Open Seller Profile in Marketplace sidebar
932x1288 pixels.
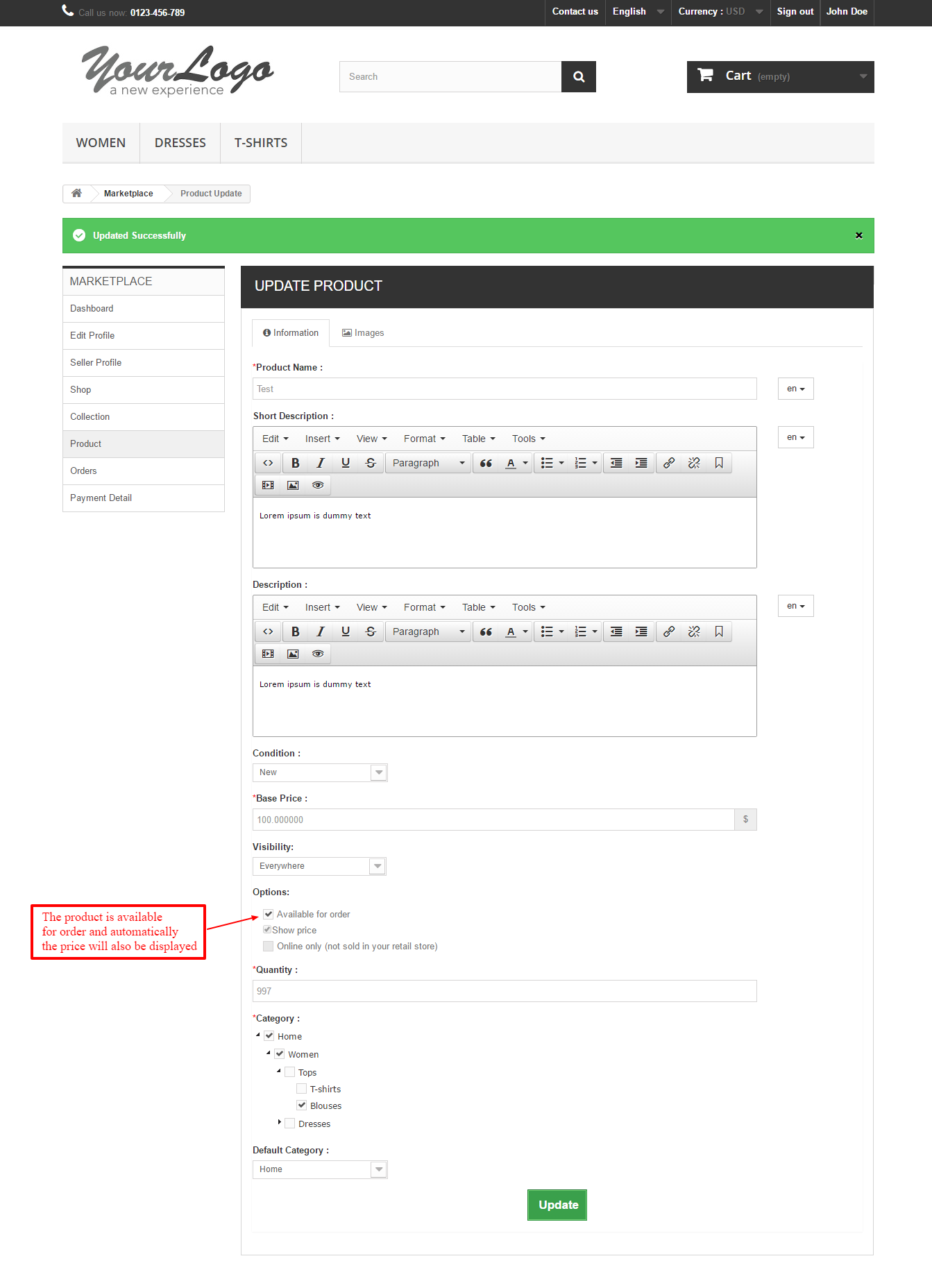[96, 362]
